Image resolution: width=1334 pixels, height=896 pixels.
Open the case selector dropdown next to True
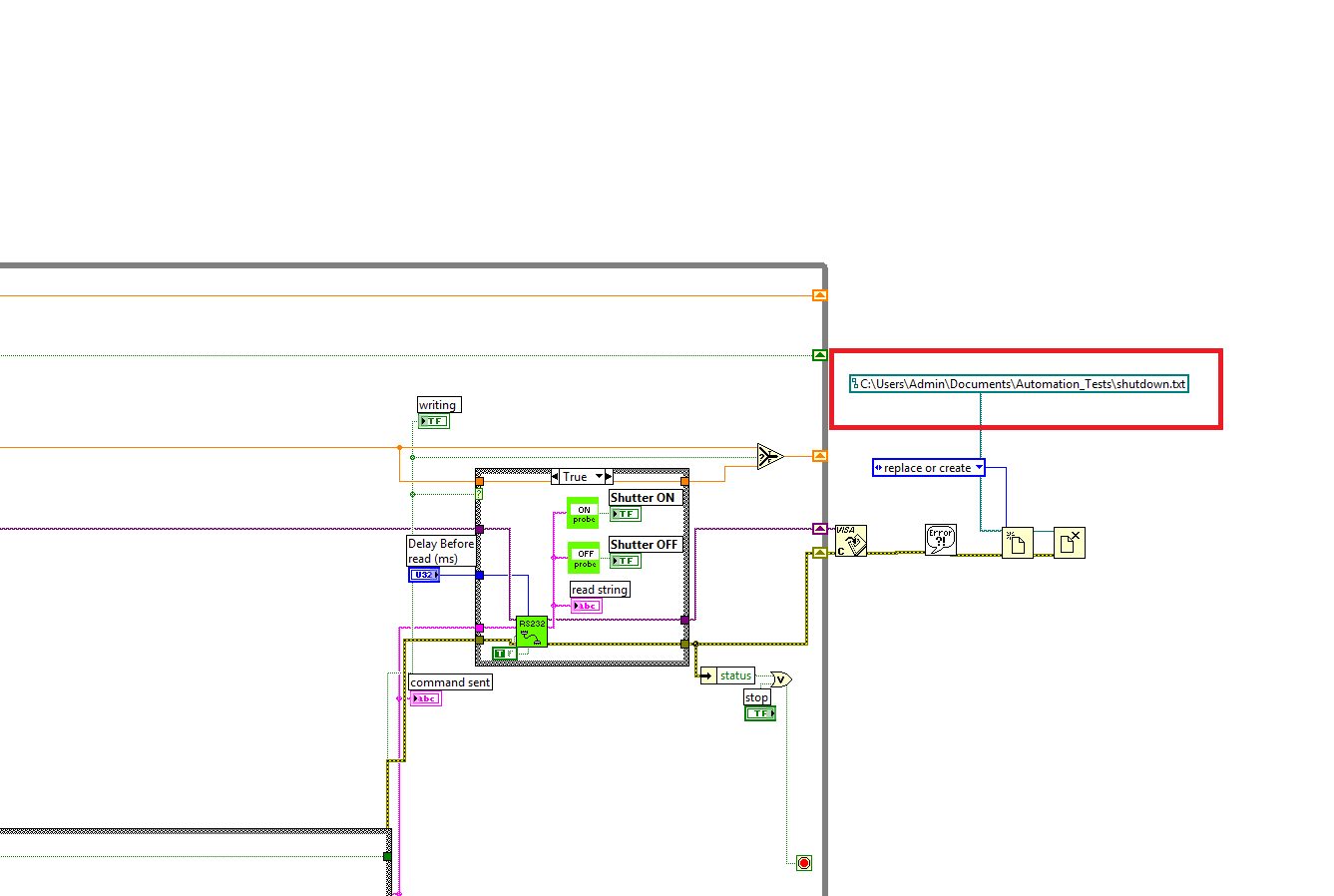coord(599,477)
